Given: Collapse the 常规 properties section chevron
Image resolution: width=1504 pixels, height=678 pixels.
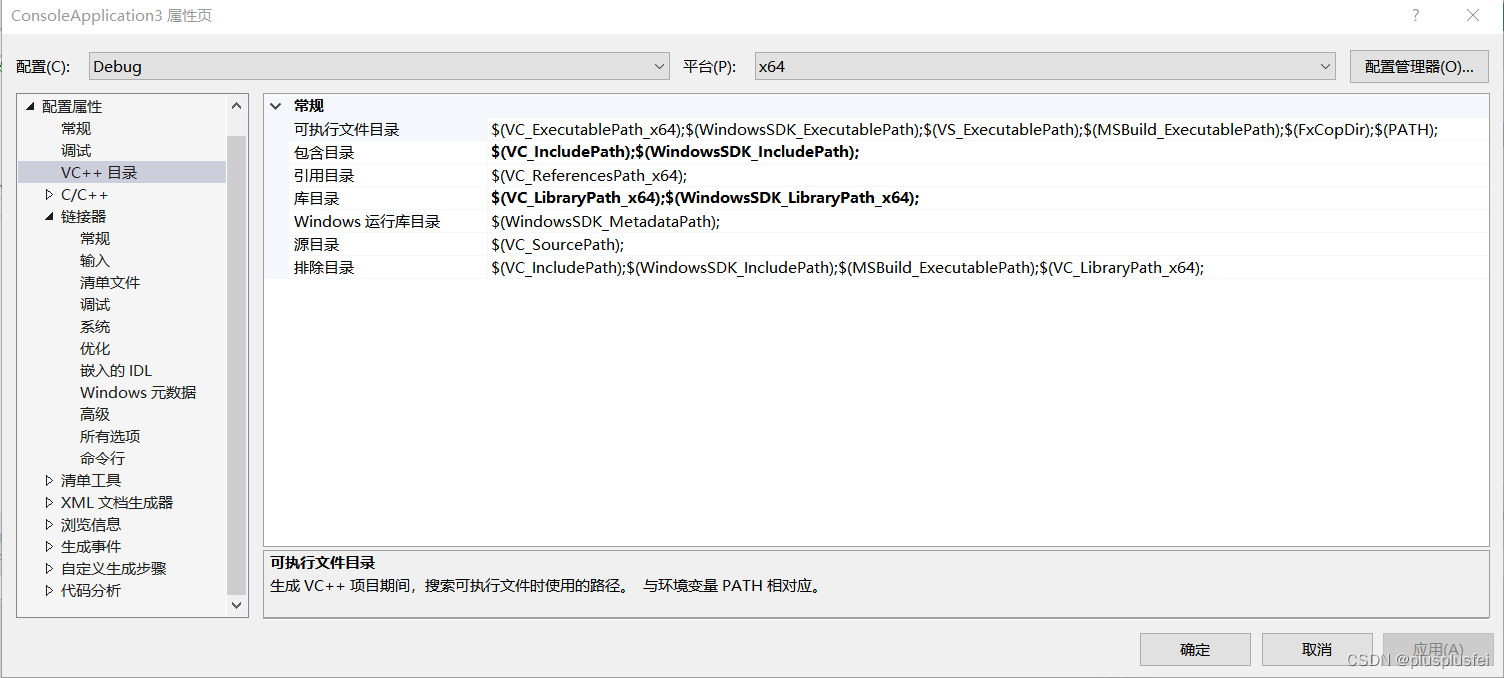Looking at the screenshot, I should coord(276,105).
